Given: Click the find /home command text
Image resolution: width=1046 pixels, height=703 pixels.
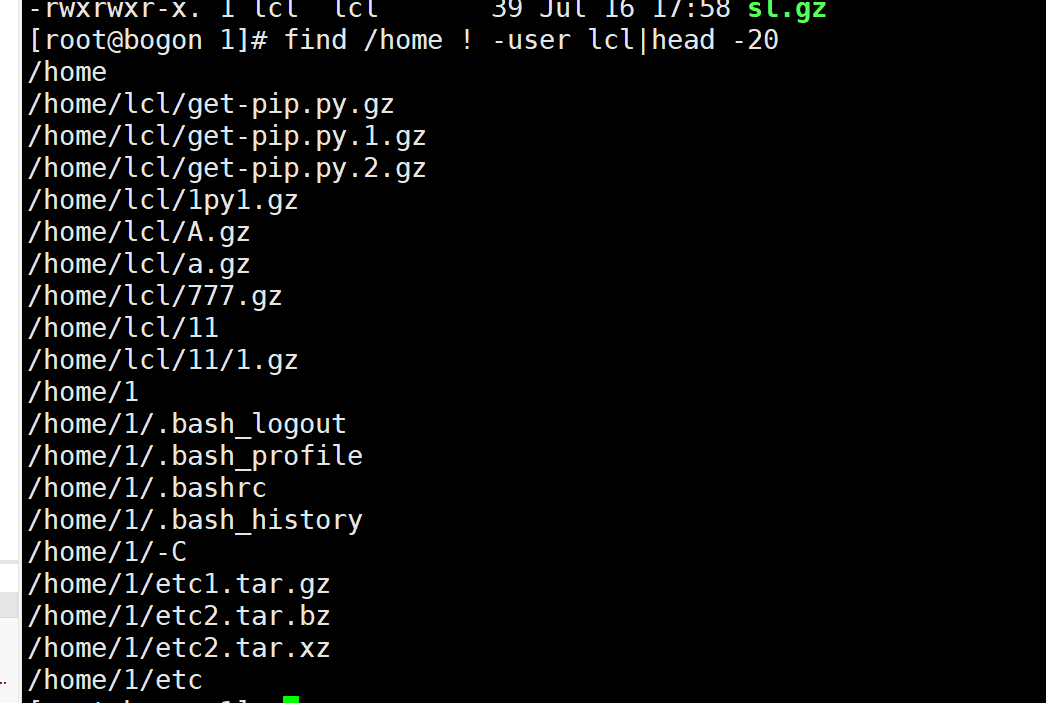Looking at the screenshot, I should point(363,40).
